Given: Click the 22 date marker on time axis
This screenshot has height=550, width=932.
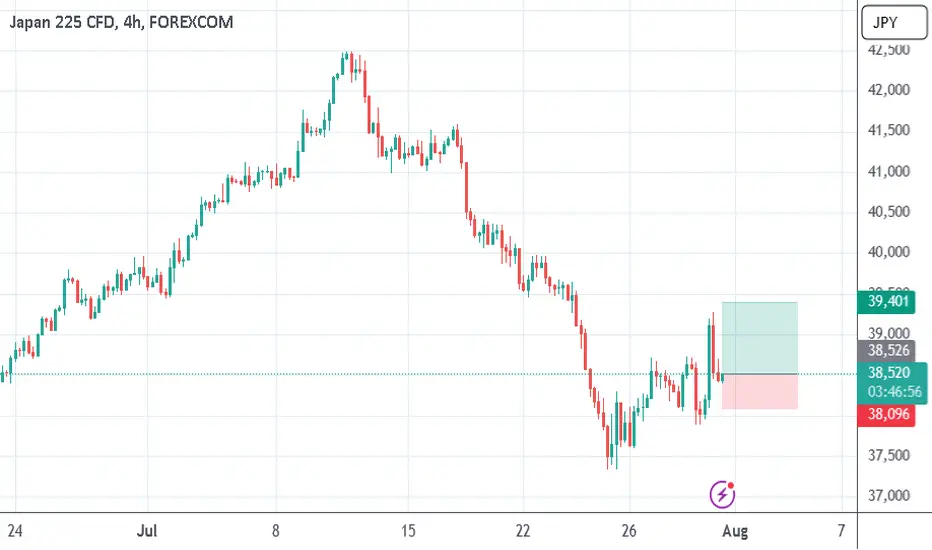Looking at the screenshot, I should pyautogui.click(x=522, y=530).
